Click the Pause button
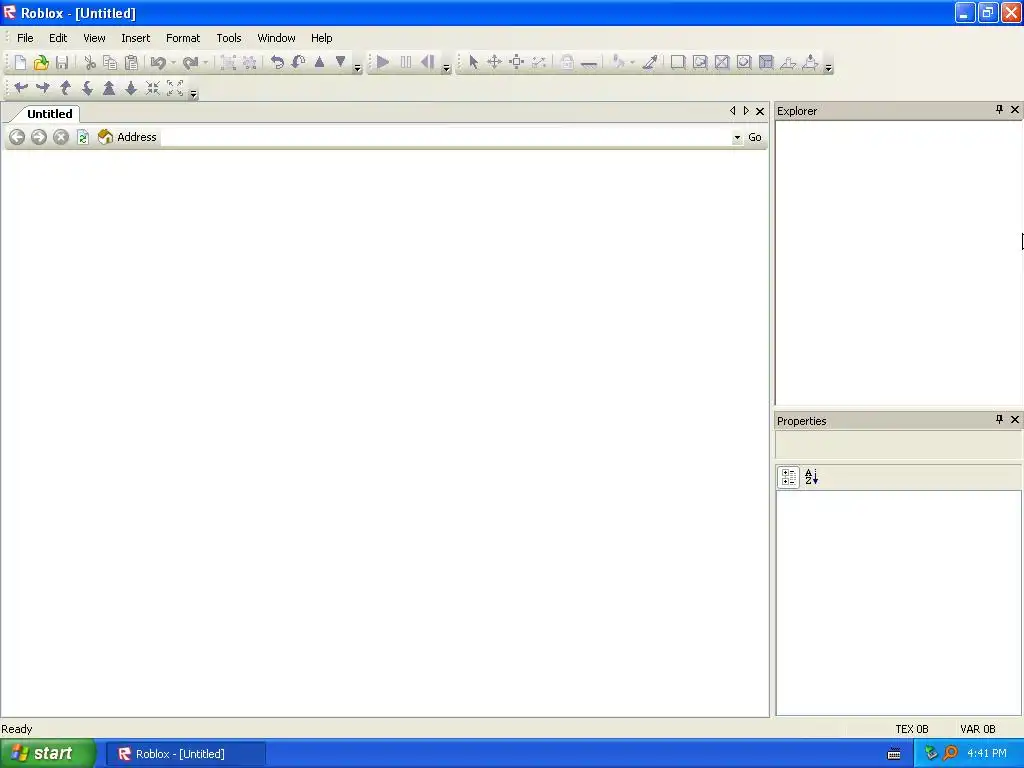The image size is (1024, 768). tap(406, 63)
